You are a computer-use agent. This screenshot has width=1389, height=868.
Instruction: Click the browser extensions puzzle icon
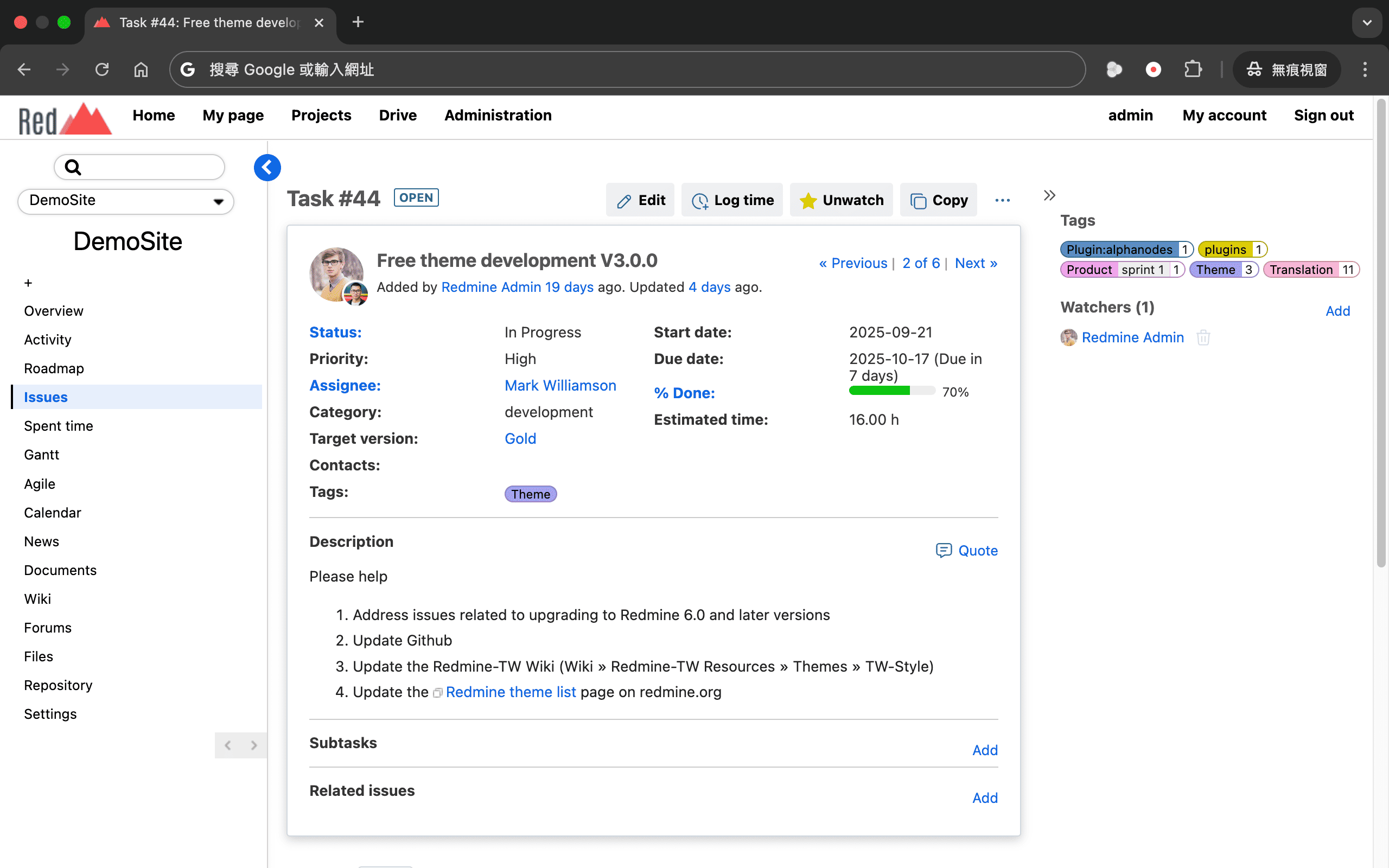click(1193, 69)
